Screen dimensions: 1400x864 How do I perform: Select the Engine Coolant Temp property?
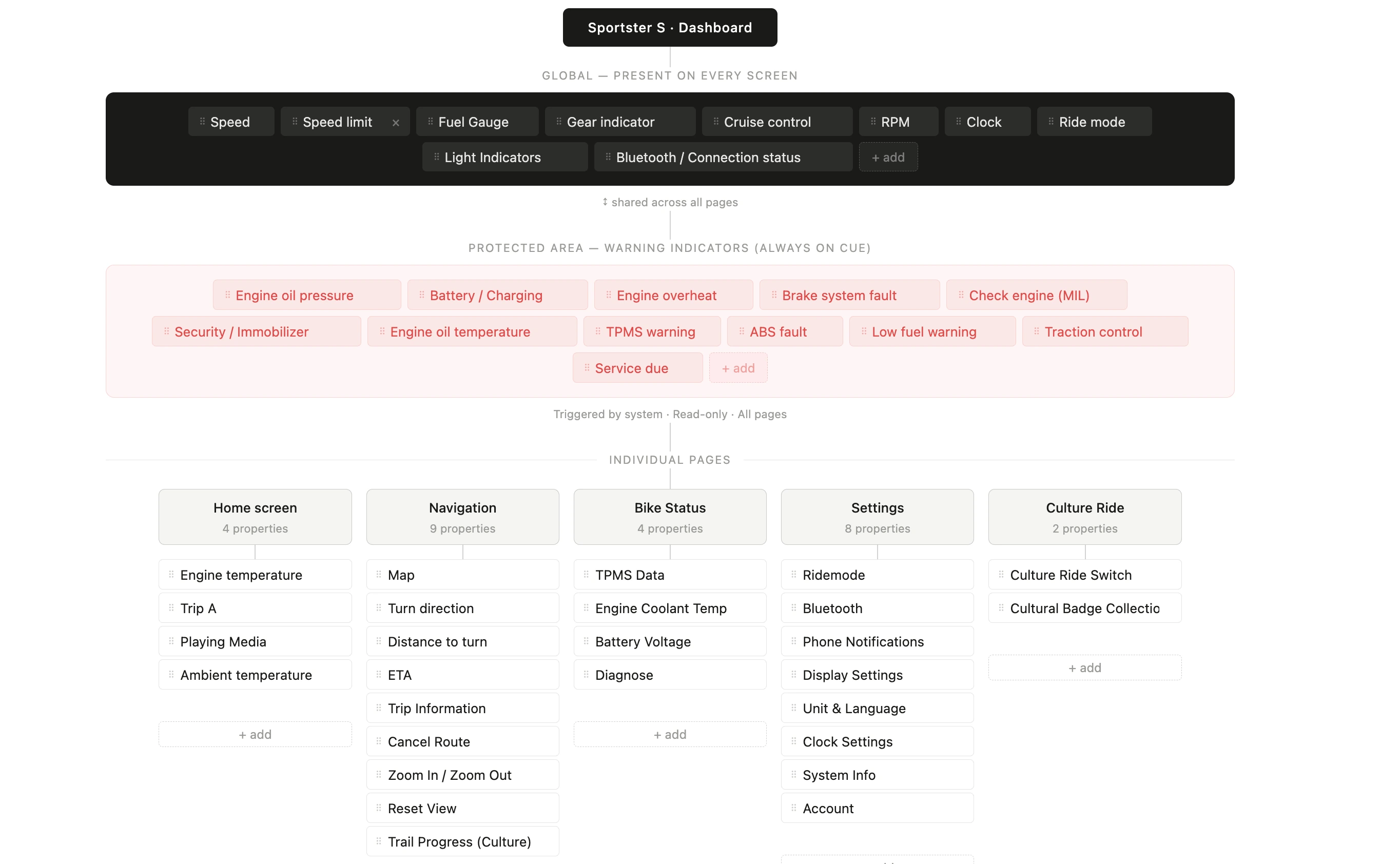pyautogui.click(x=670, y=608)
